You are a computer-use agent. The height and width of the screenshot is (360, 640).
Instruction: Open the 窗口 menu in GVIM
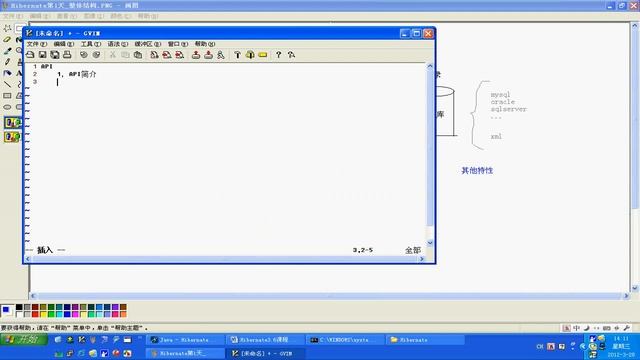[178, 44]
